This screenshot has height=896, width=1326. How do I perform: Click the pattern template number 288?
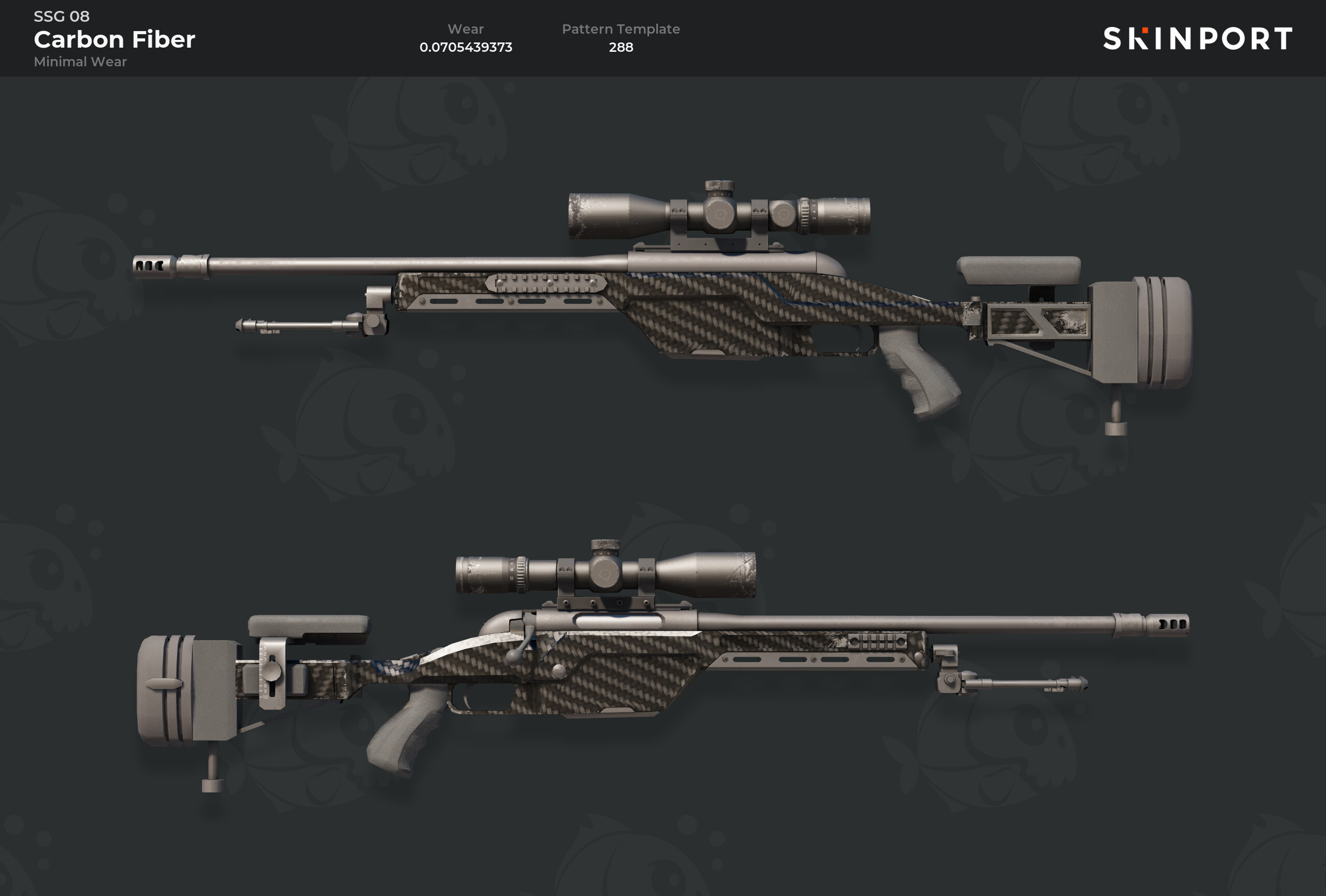[621, 47]
